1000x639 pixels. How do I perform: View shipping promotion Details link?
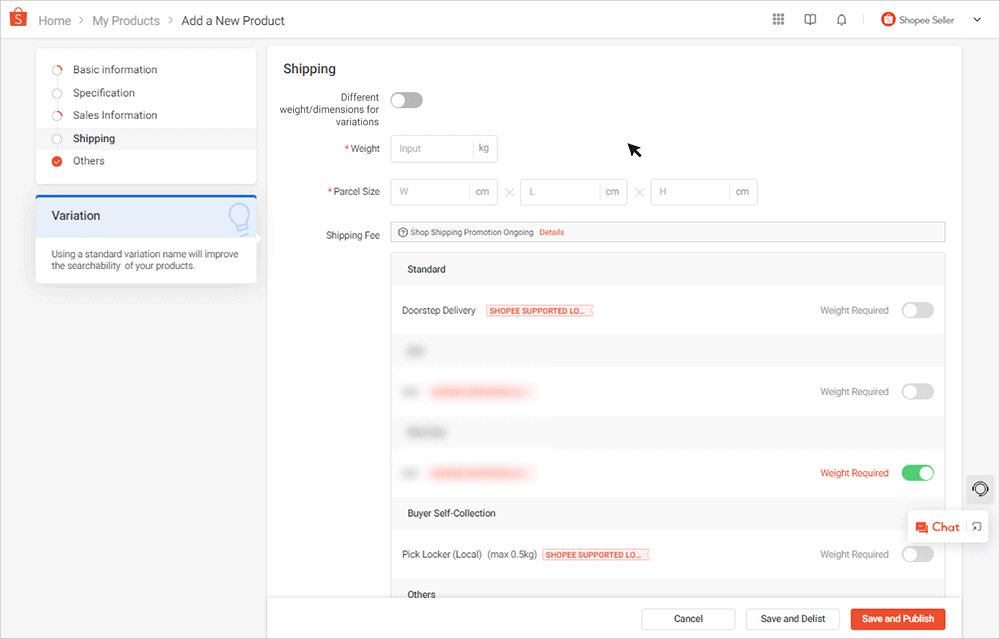coord(552,231)
